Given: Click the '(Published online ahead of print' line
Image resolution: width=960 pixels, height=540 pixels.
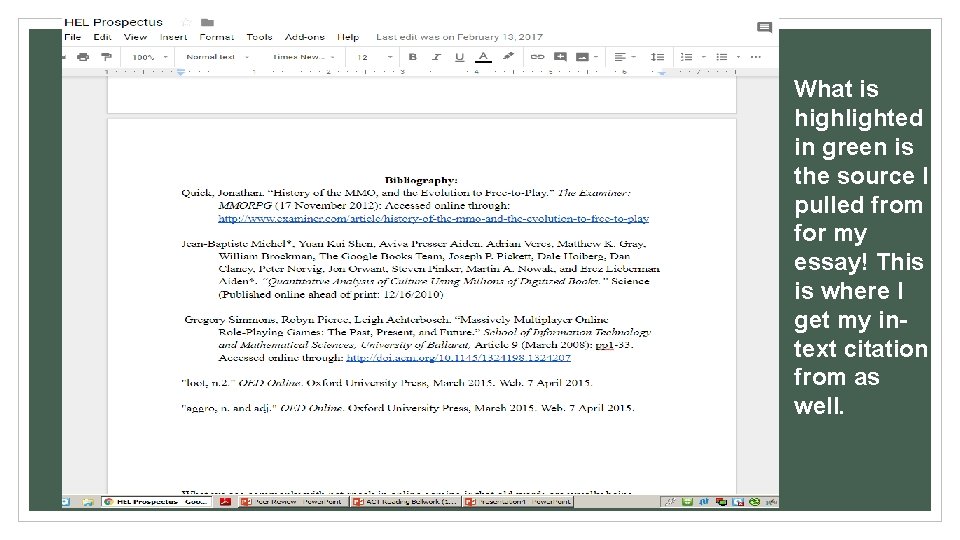Looking at the screenshot, I should tap(331, 294).
